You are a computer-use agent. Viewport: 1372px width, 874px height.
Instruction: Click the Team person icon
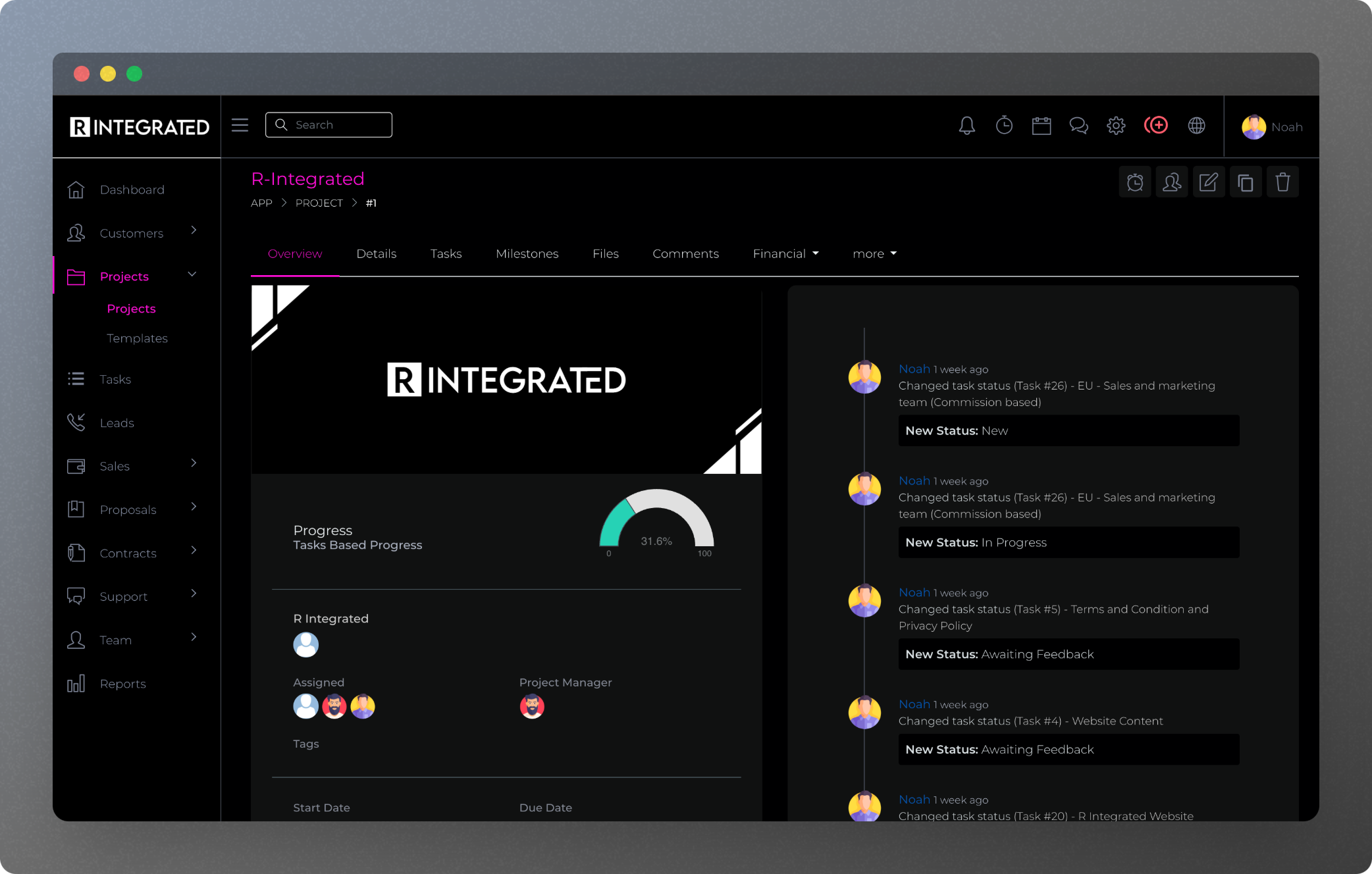[x=76, y=640]
